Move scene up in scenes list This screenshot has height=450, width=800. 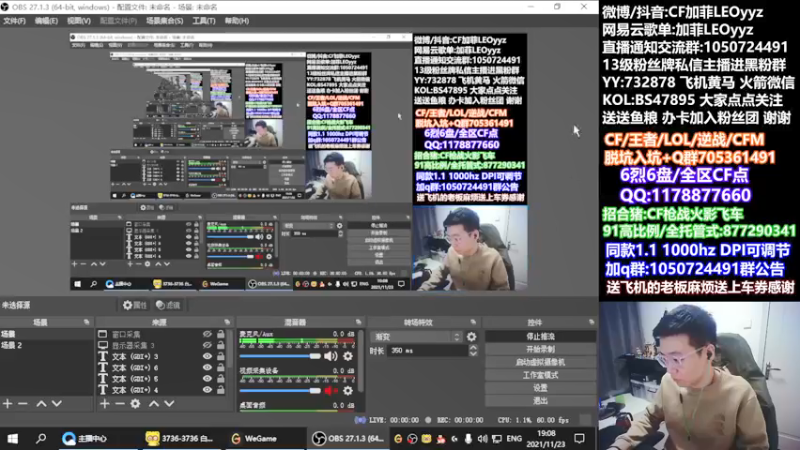[x=41, y=404]
